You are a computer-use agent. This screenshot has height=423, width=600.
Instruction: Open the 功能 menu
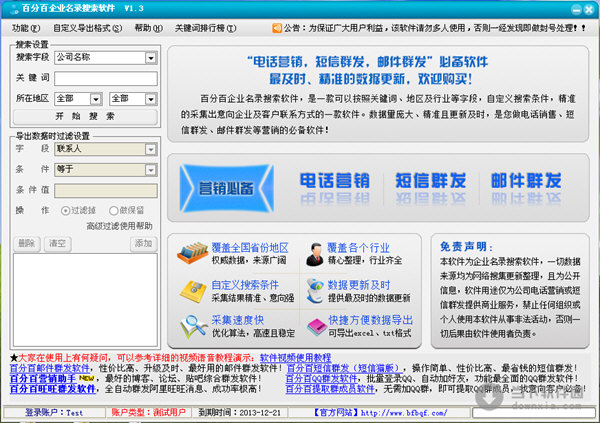pyautogui.click(x=22, y=29)
